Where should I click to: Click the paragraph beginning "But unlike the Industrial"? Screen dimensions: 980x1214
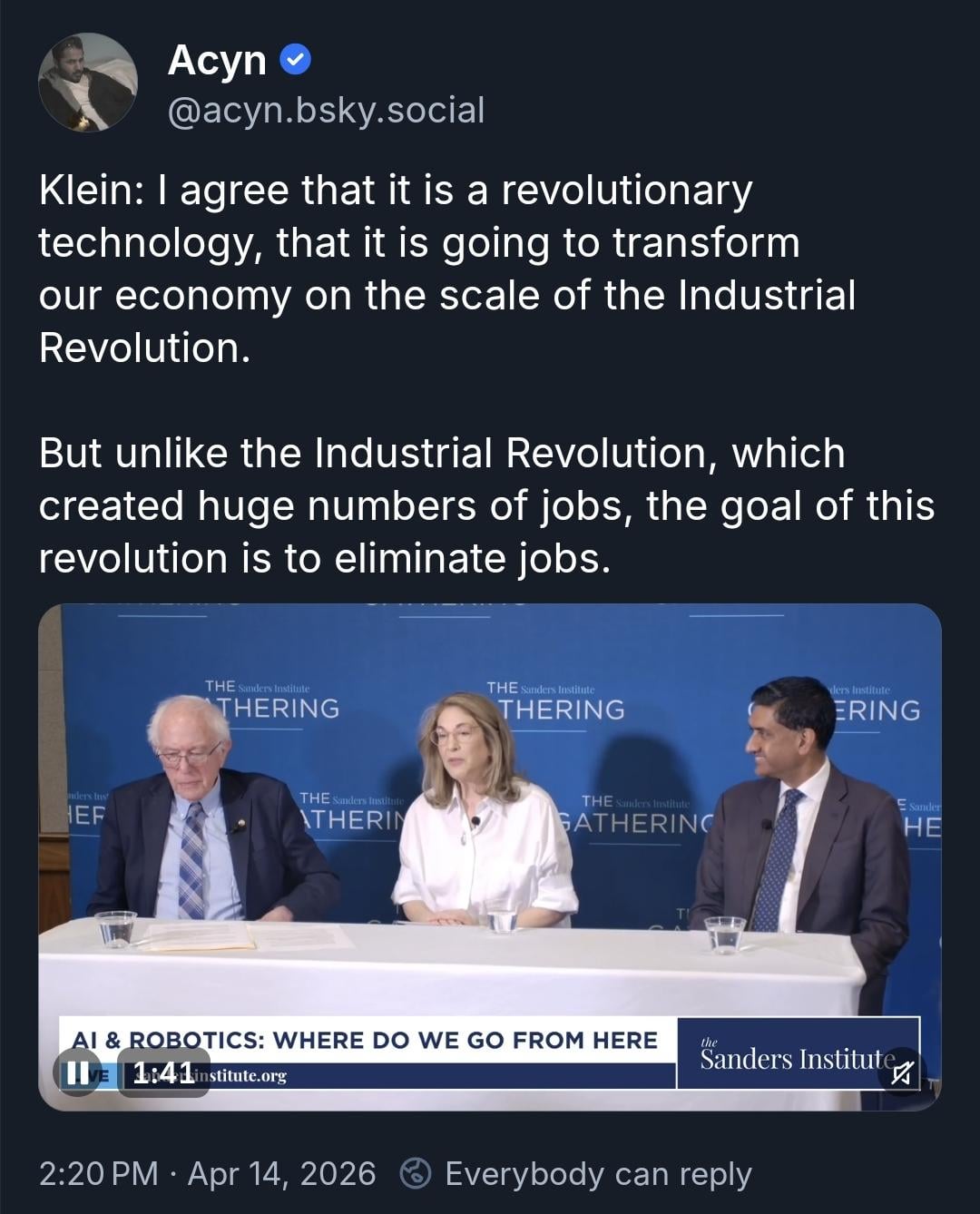pyautogui.click(x=486, y=505)
